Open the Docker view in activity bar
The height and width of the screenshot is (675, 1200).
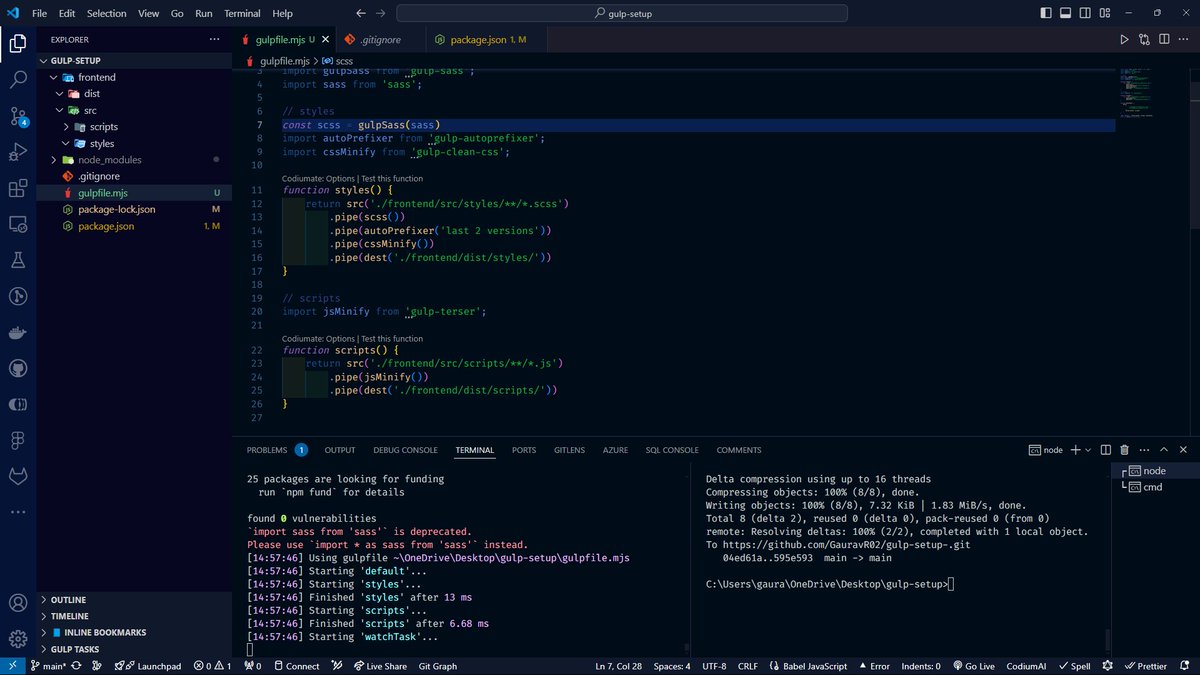pos(18,332)
